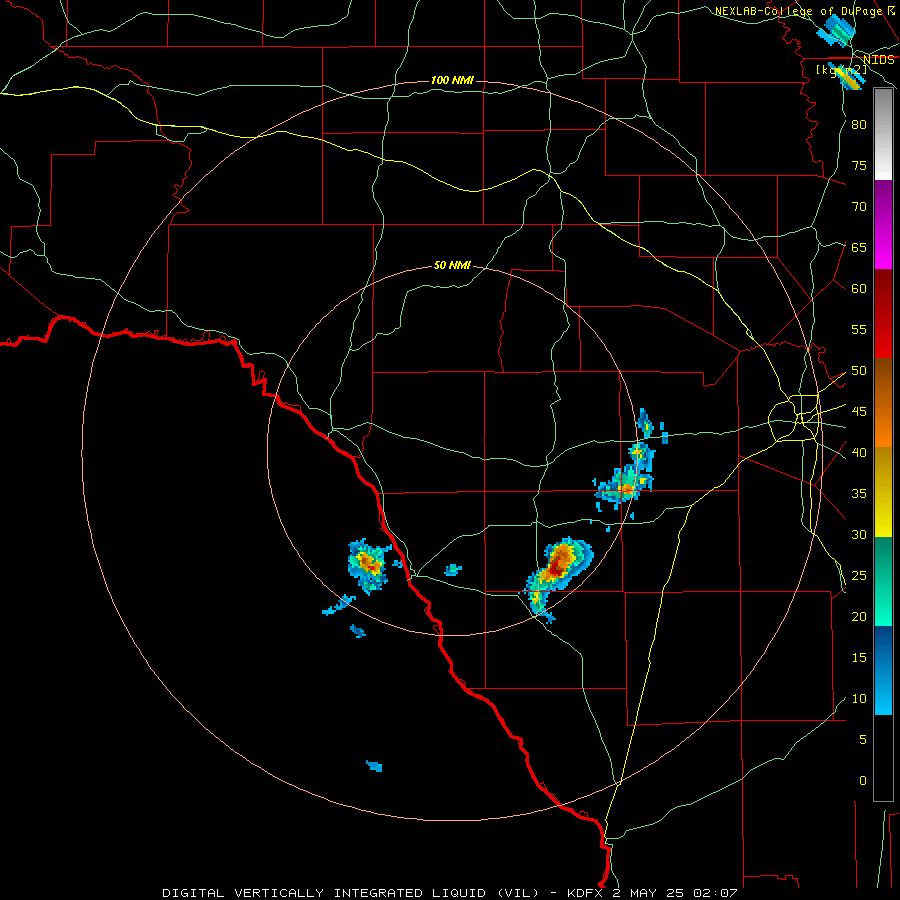Click the "70" value on the color scale
Screen dimensions: 900x900
point(859,207)
